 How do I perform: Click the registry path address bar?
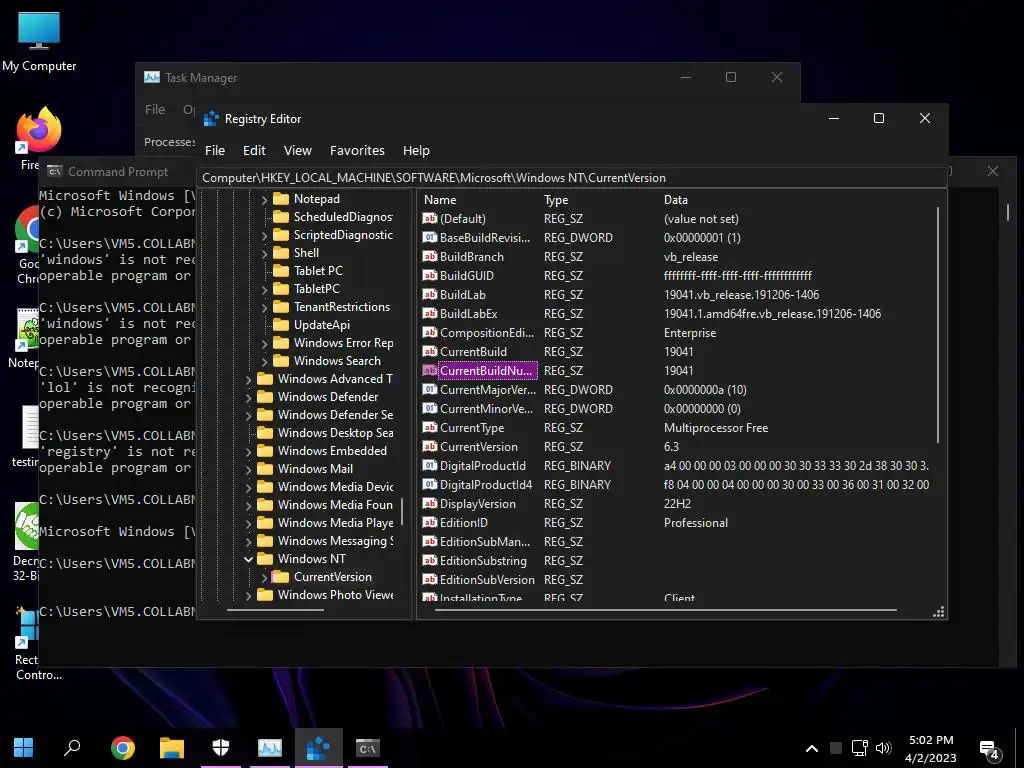571,178
